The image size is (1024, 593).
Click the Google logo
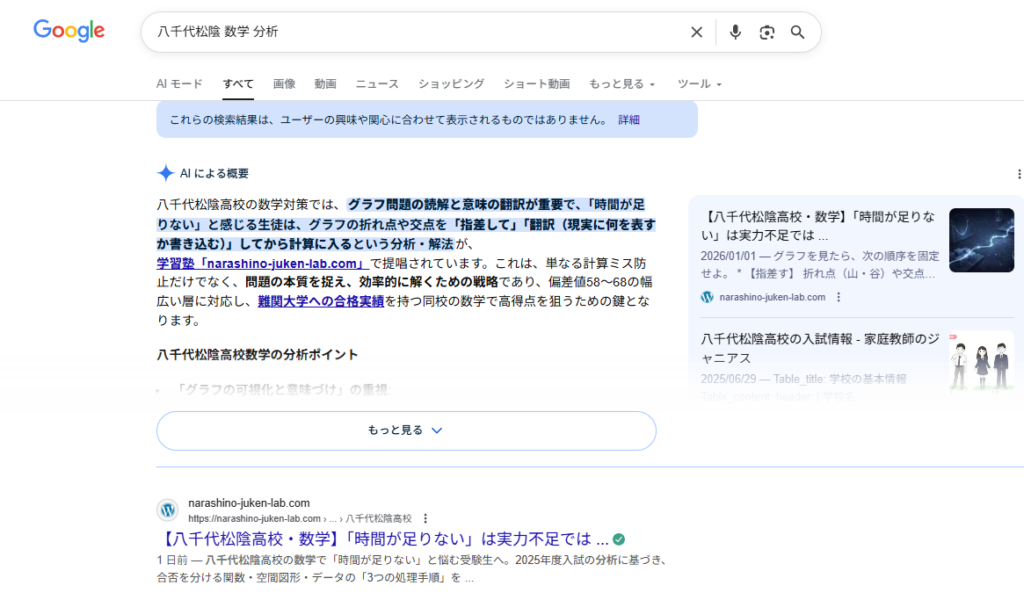(69, 31)
